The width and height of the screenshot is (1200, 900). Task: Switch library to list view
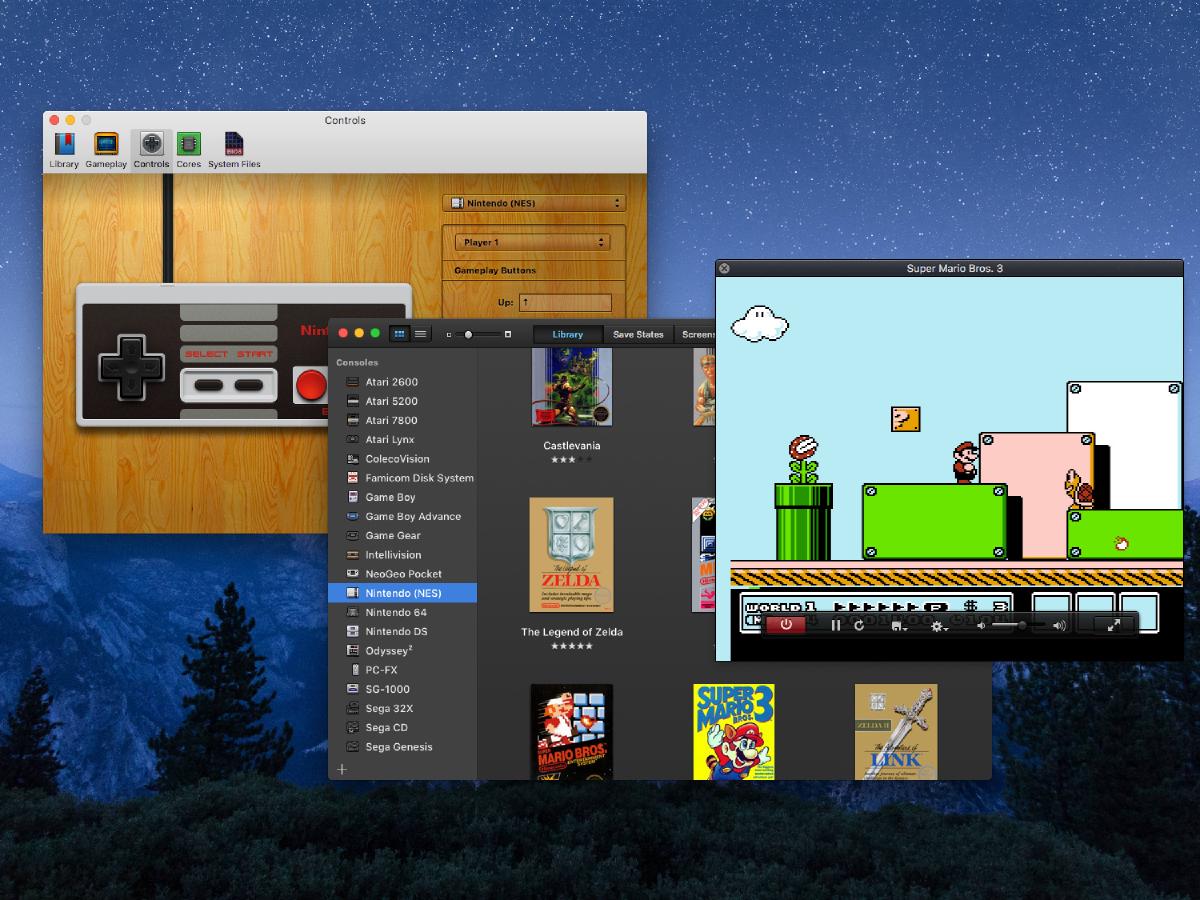tap(421, 333)
